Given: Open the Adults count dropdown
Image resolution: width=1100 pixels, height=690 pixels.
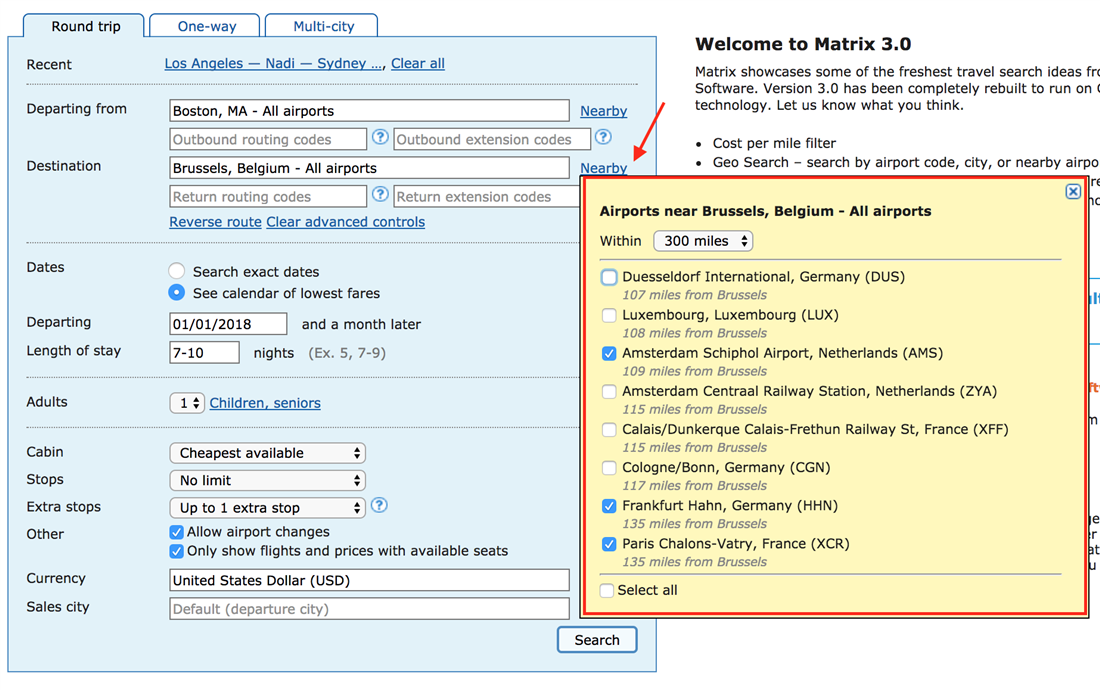Looking at the screenshot, I should pos(187,402).
